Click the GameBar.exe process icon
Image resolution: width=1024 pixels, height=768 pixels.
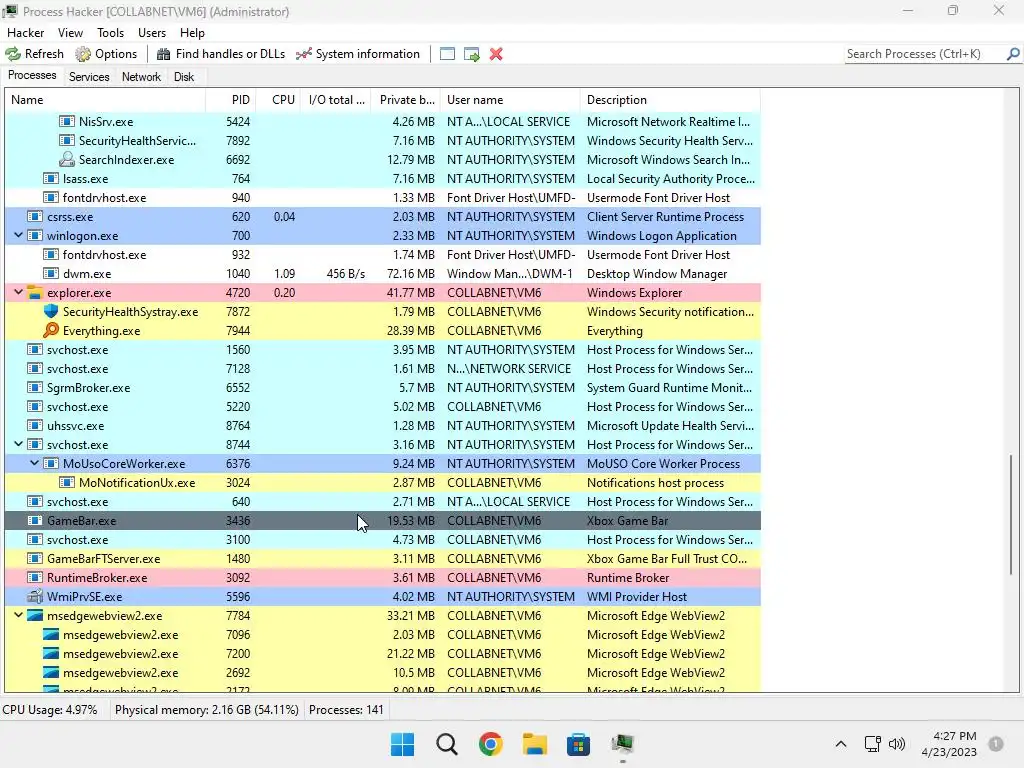35,520
